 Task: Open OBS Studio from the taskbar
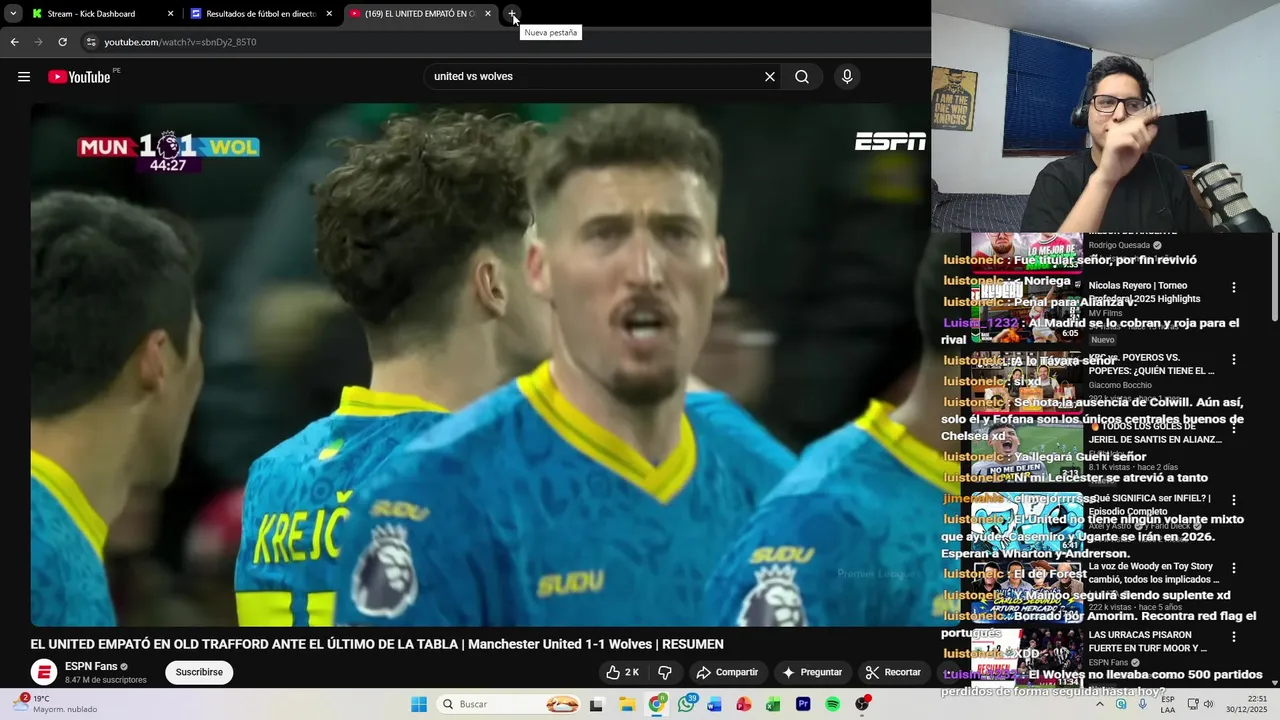coord(862,704)
